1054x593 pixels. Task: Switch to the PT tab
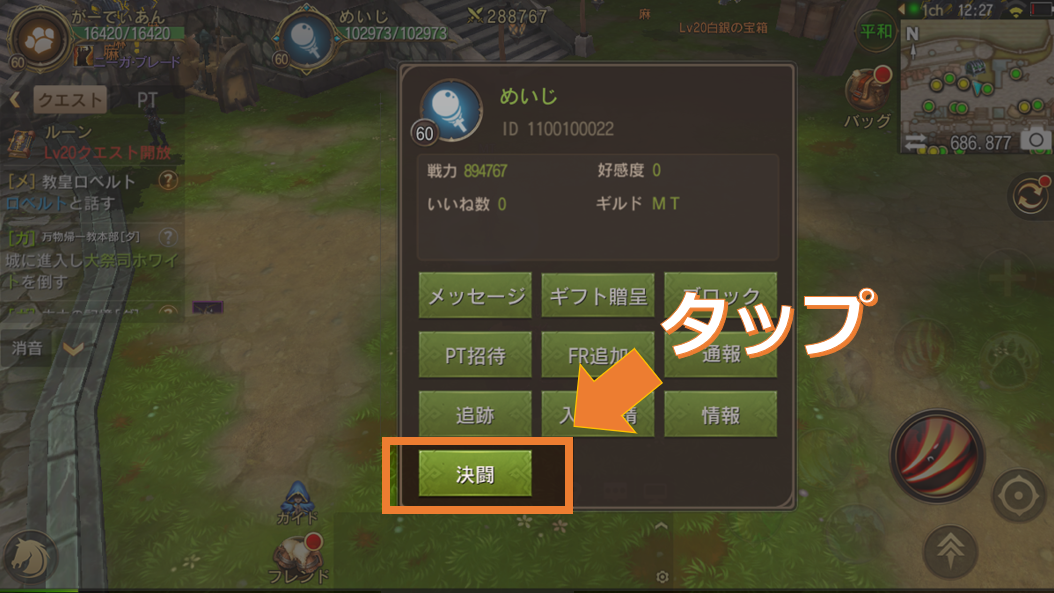coord(147,100)
